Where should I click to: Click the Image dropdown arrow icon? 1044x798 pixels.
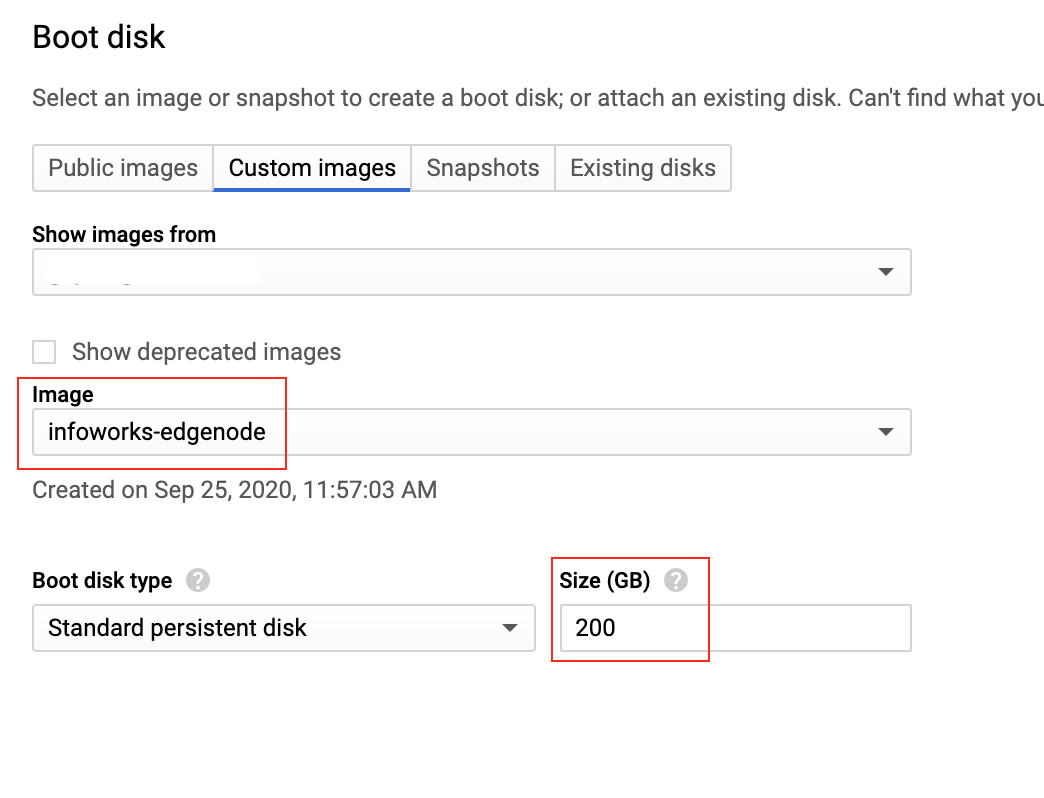coord(886,432)
